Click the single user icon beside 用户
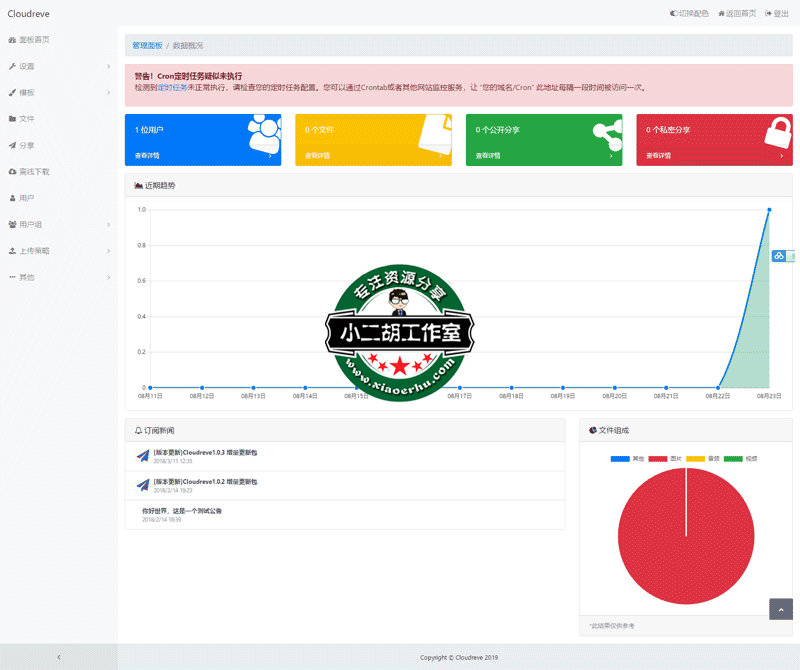The image size is (800, 670). click(12, 198)
